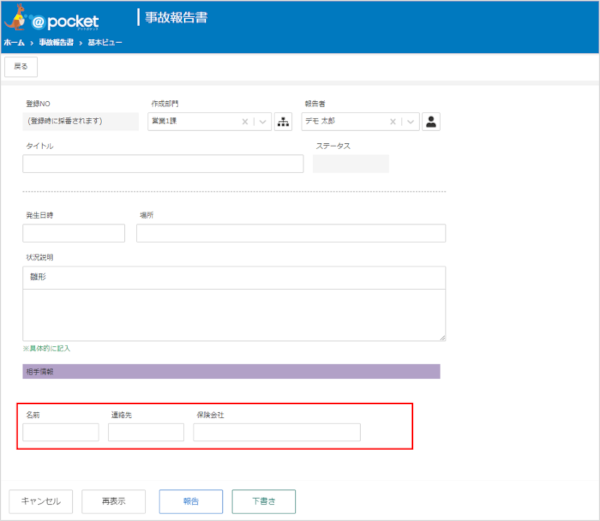Click into the 状況説明 text area
Image resolution: width=600 pixels, height=521 pixels.
(x=234, y=315)
